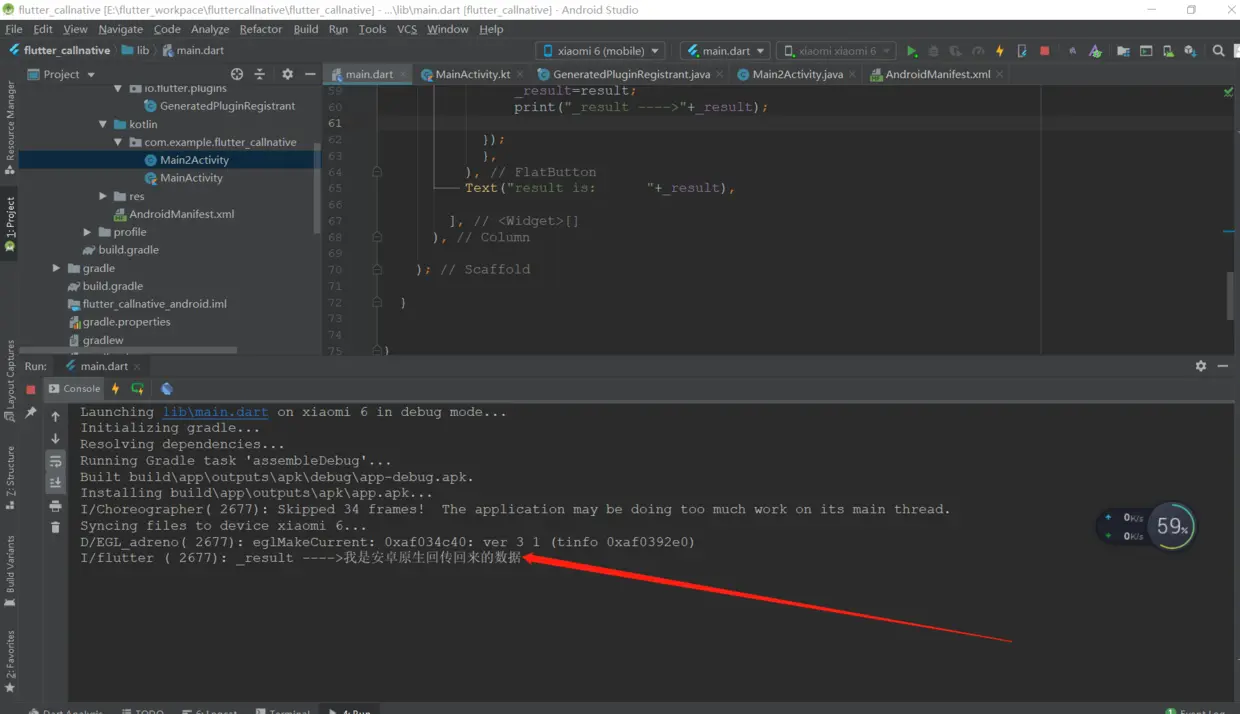Click the Debug bug icon in toolbar

pyautogui.click(x=934, y=51)
